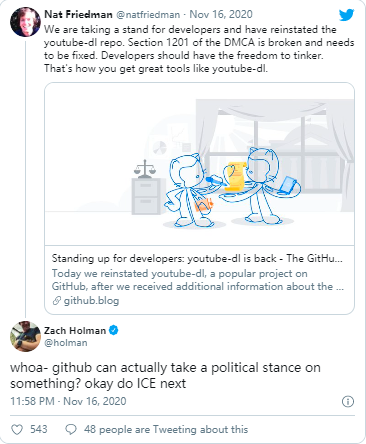
Task: Click Zach Holman's verified badge
Action: click(x=114, y=330)
